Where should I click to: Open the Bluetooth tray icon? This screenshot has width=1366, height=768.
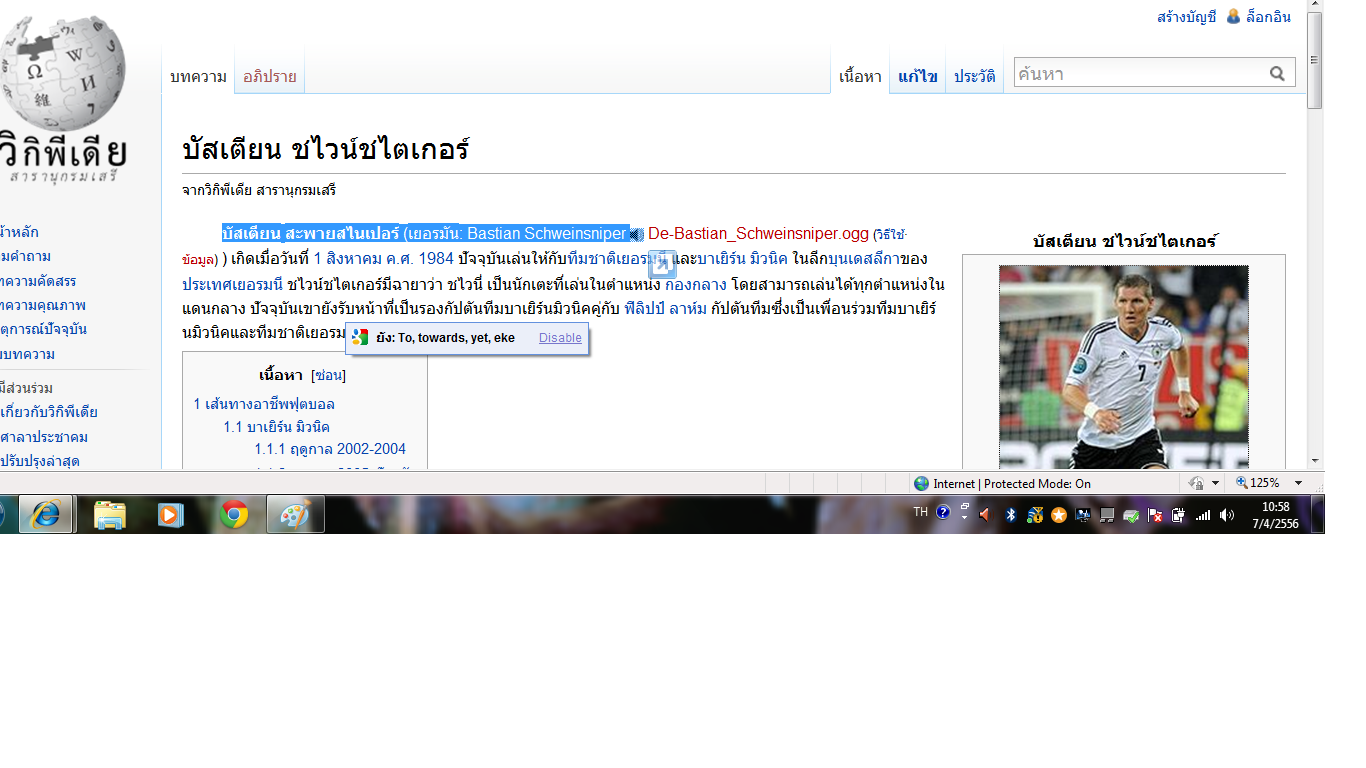pos(1011,515)
